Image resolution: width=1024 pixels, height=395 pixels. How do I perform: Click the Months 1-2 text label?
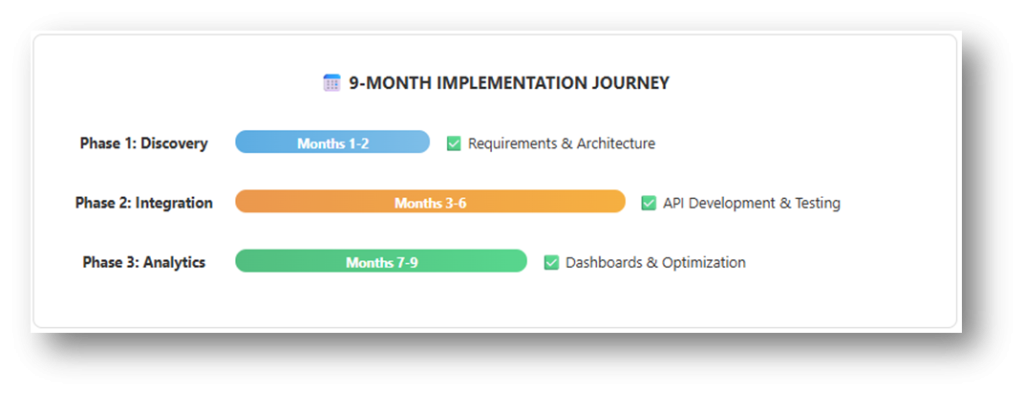[333, 144]
